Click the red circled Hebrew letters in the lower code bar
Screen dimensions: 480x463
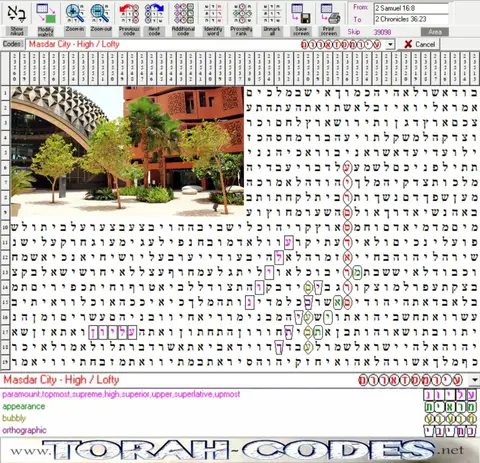411,380
